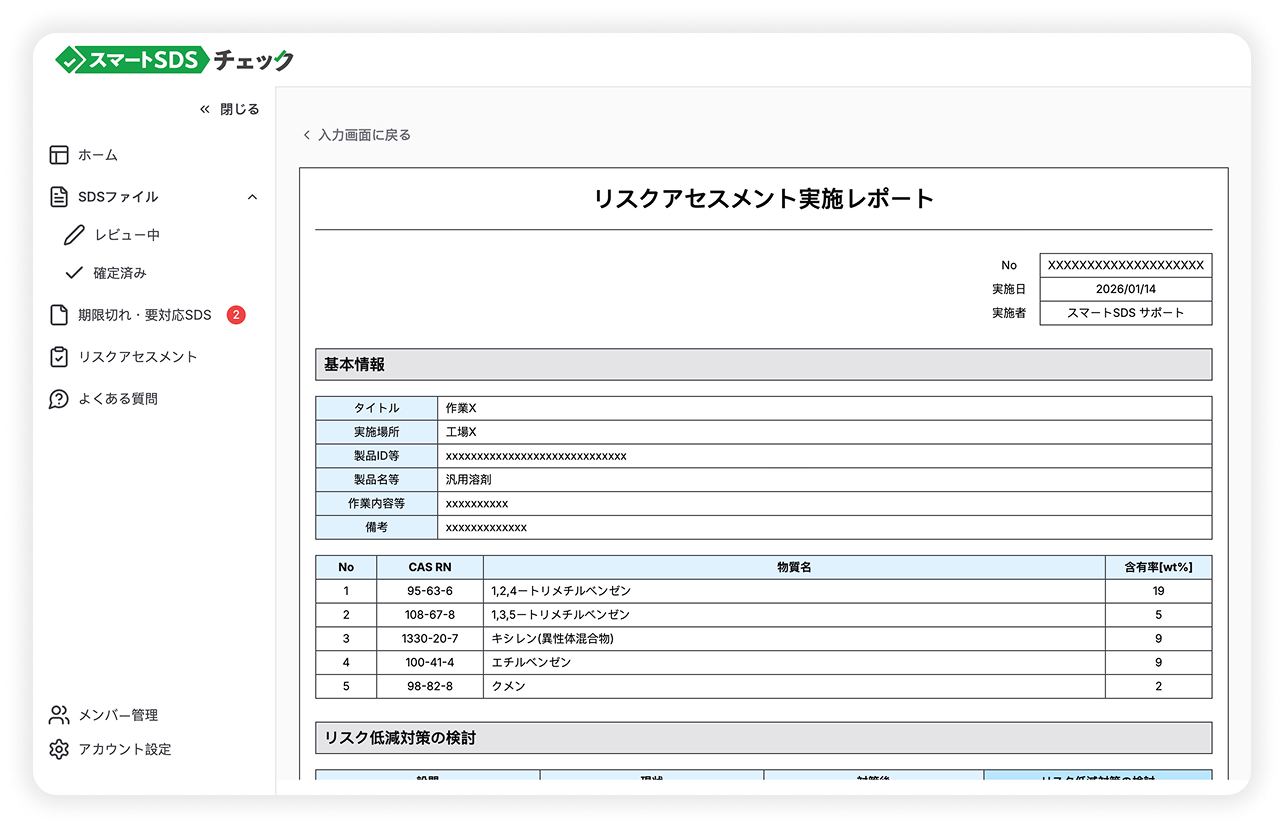
Task: Click the No field in report header
Action: (1126, 264)
